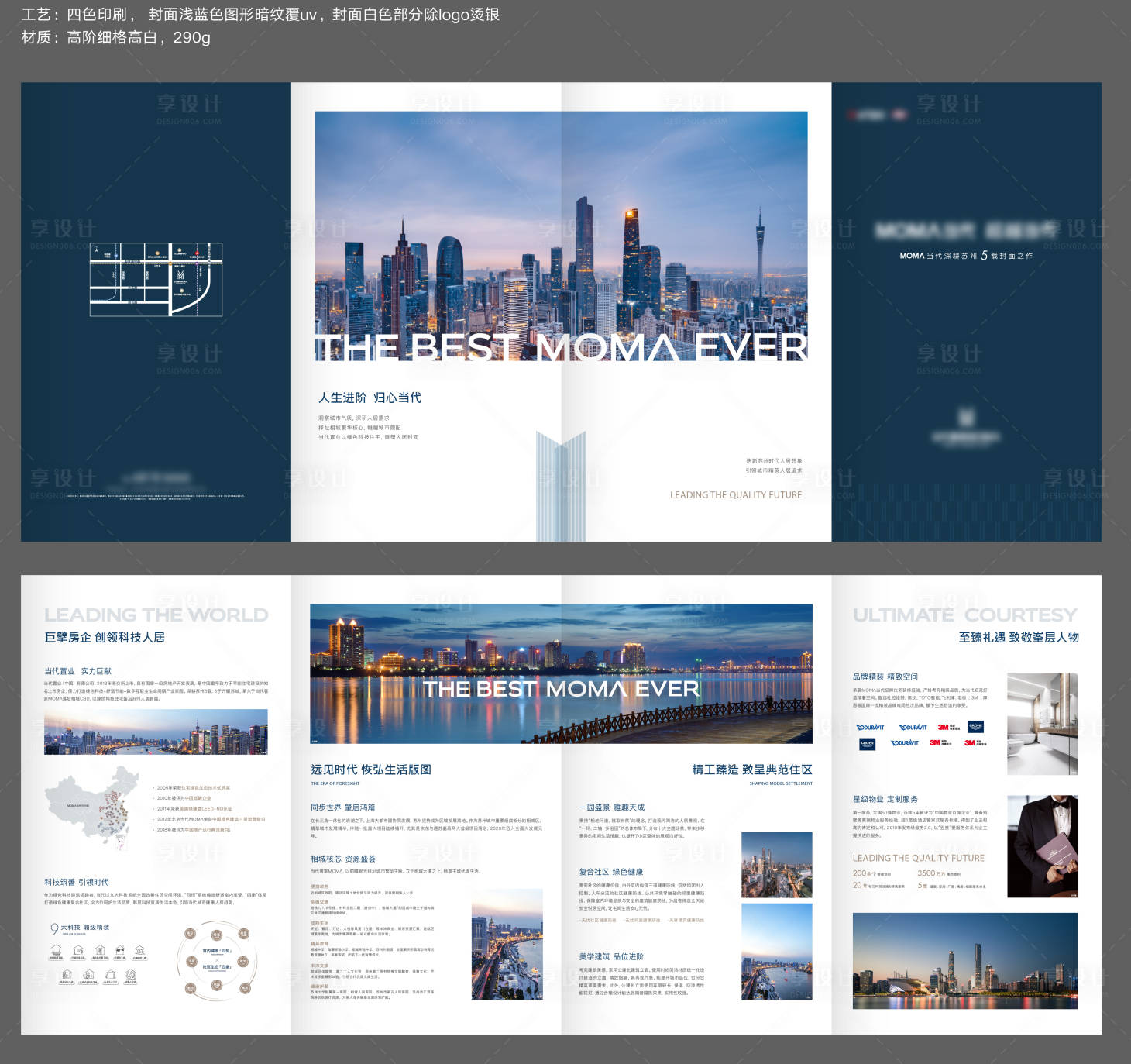Click the China map graphic
1131x1064 pixels.
coord(91,807)
